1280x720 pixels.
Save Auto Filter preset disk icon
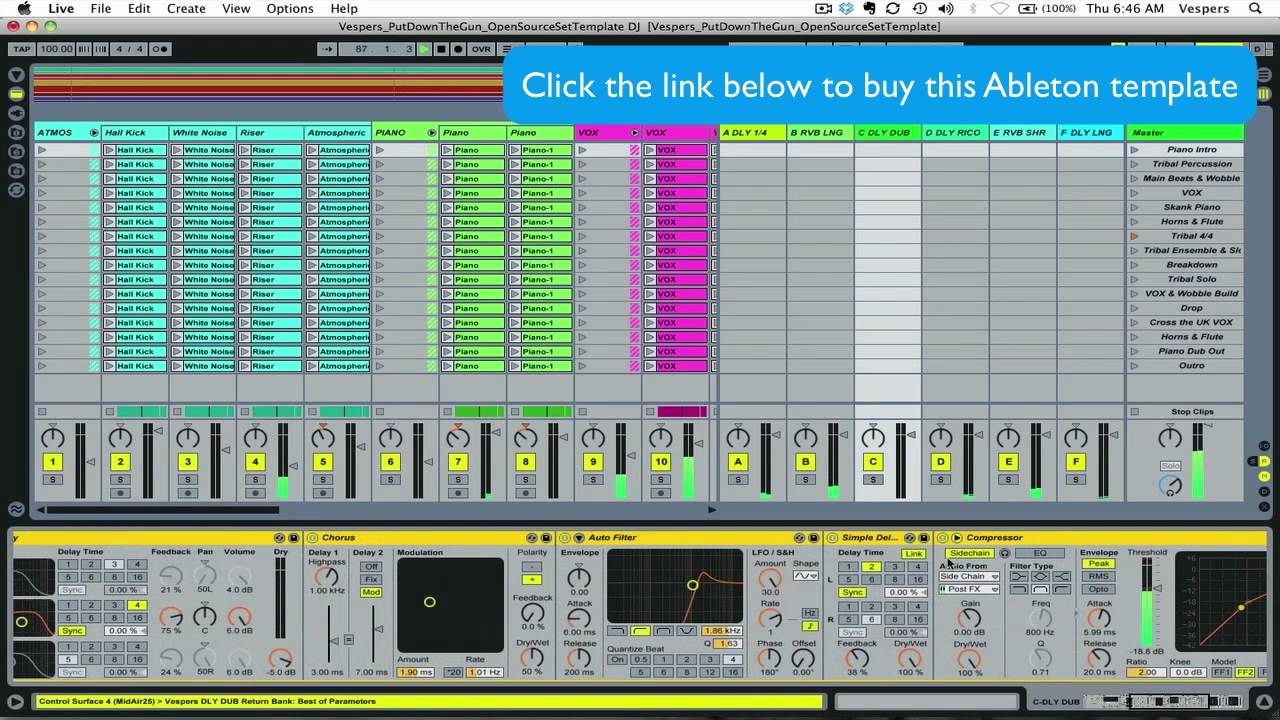pos(813,538)
